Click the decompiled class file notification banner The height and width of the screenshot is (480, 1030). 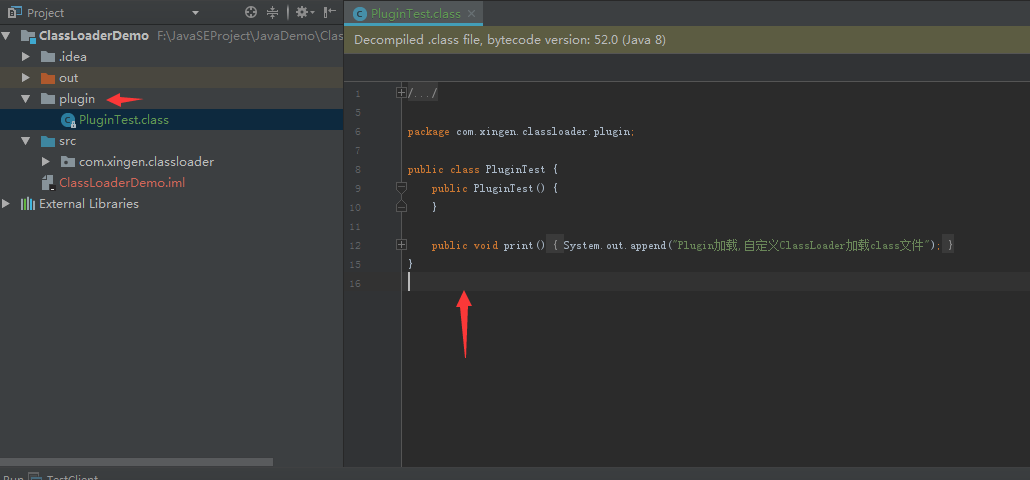pyautogui.click(x=686, y=40)
